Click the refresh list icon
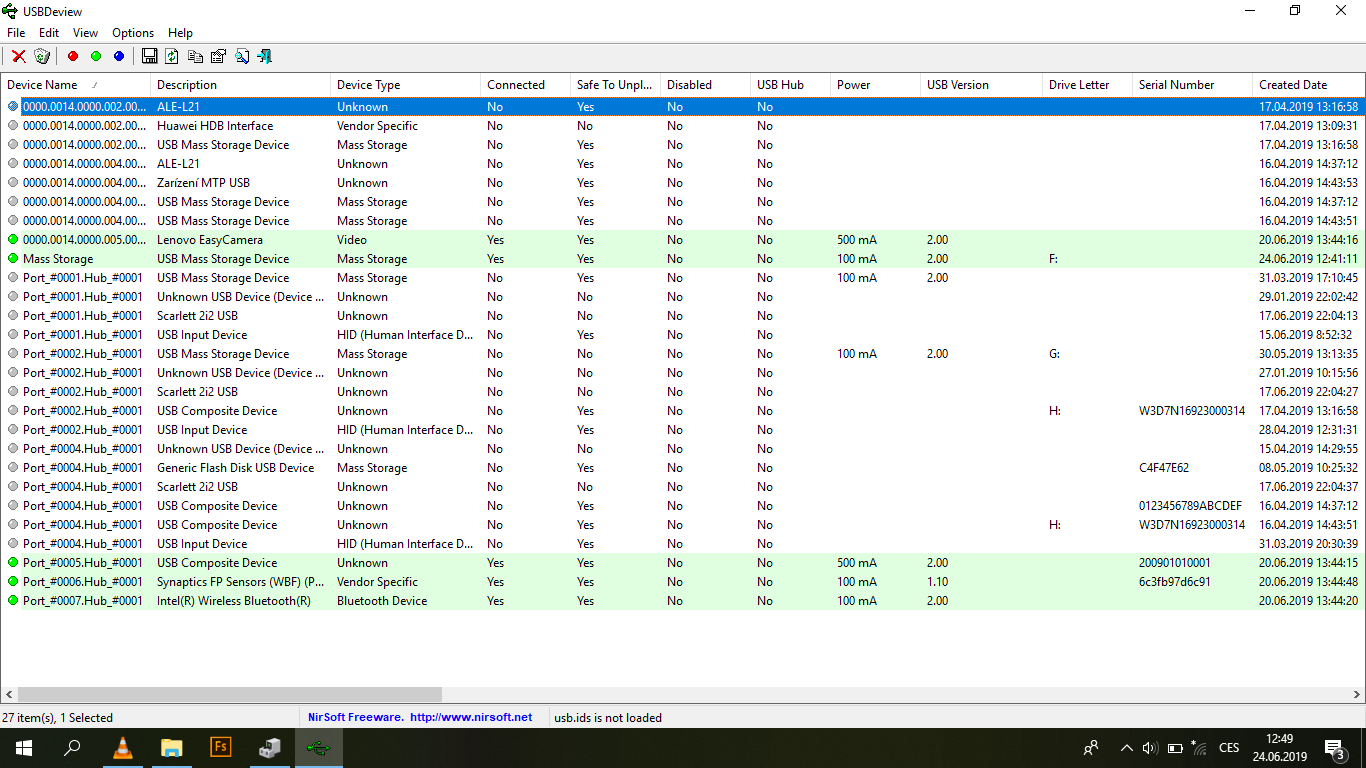 click(172, 56)
